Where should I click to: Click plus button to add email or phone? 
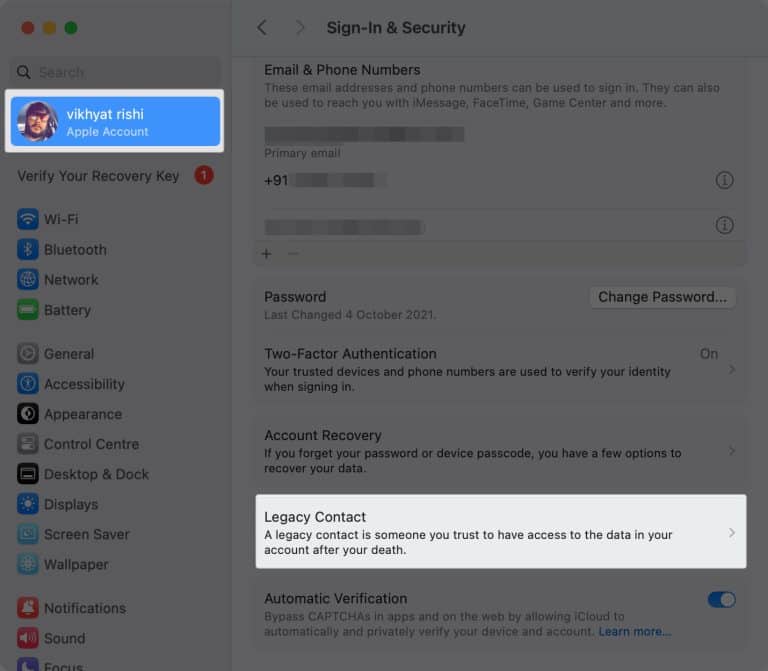click(x=266, y=254)
